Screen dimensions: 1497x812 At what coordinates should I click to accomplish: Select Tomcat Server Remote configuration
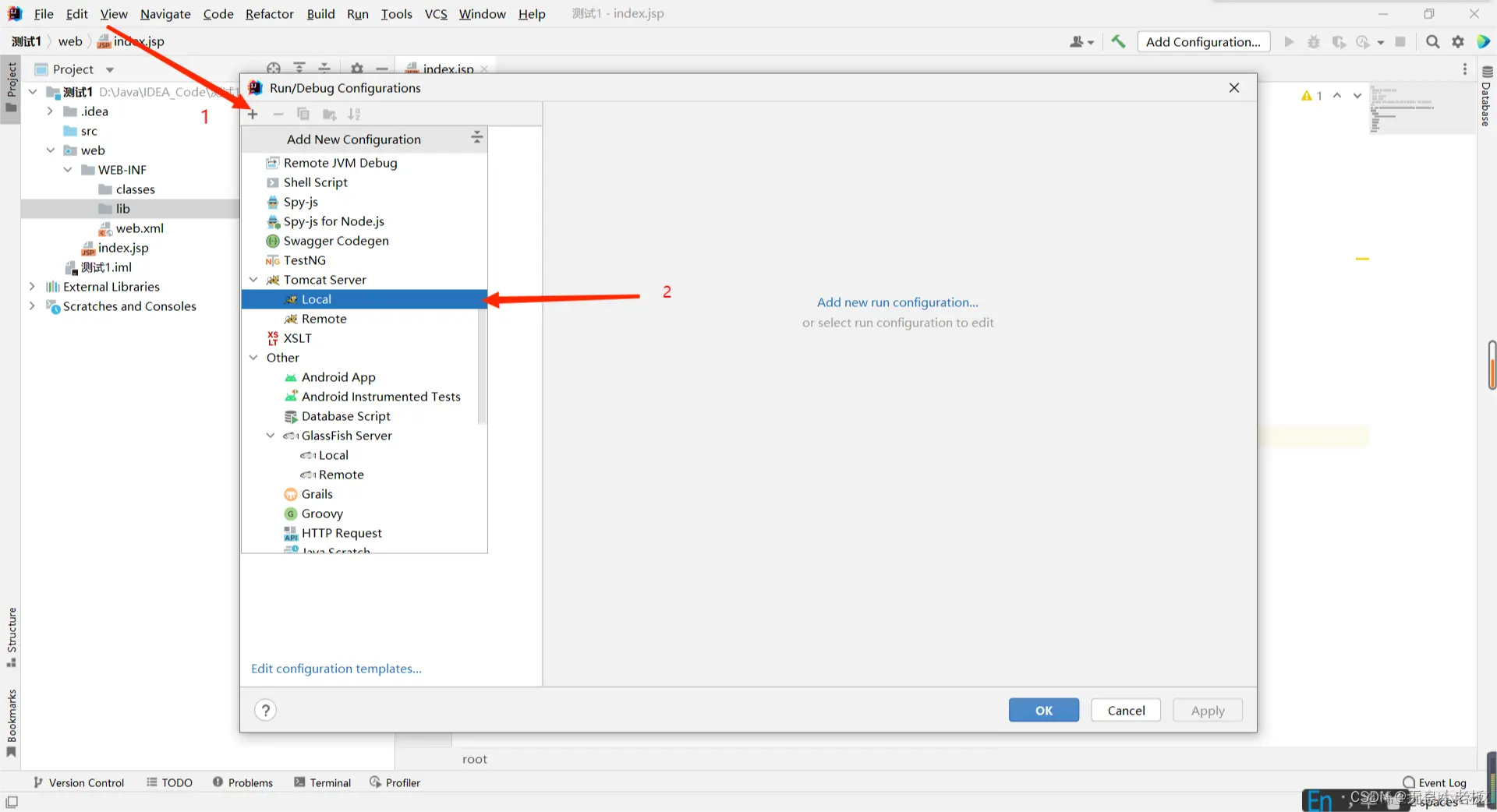point(364,319)
